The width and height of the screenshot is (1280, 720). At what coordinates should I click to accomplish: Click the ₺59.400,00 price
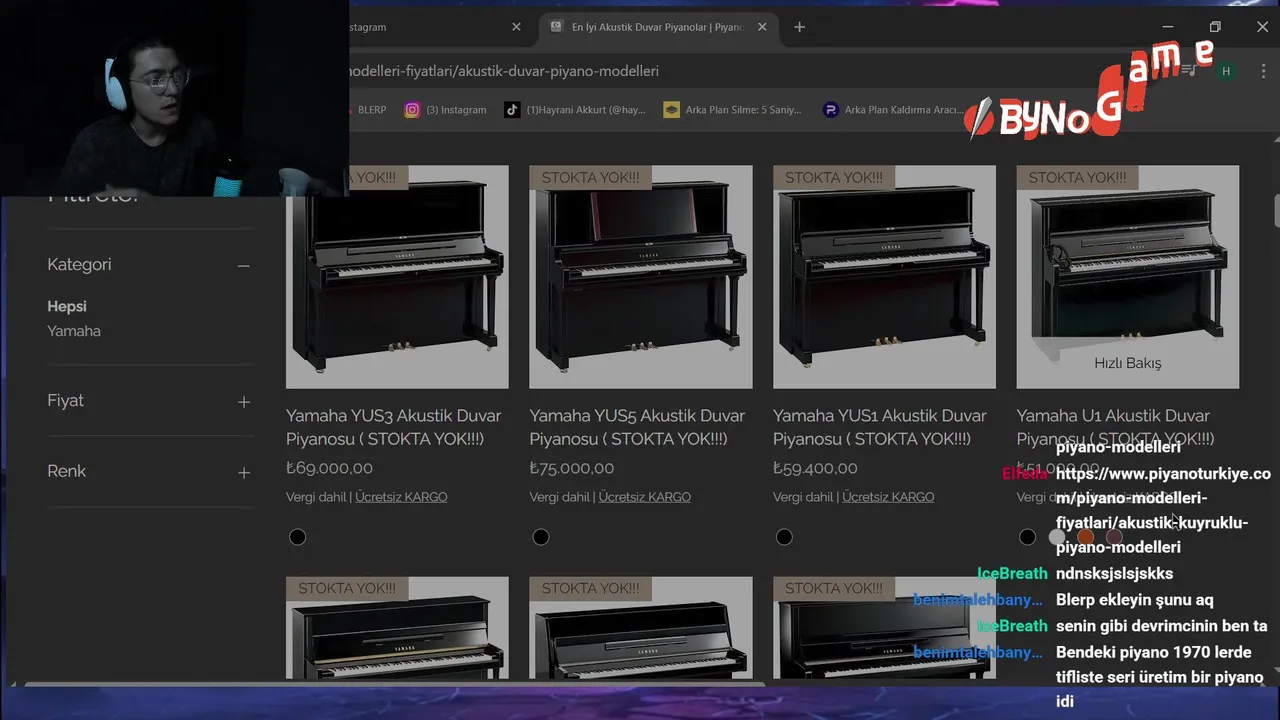tap(815, 468)
